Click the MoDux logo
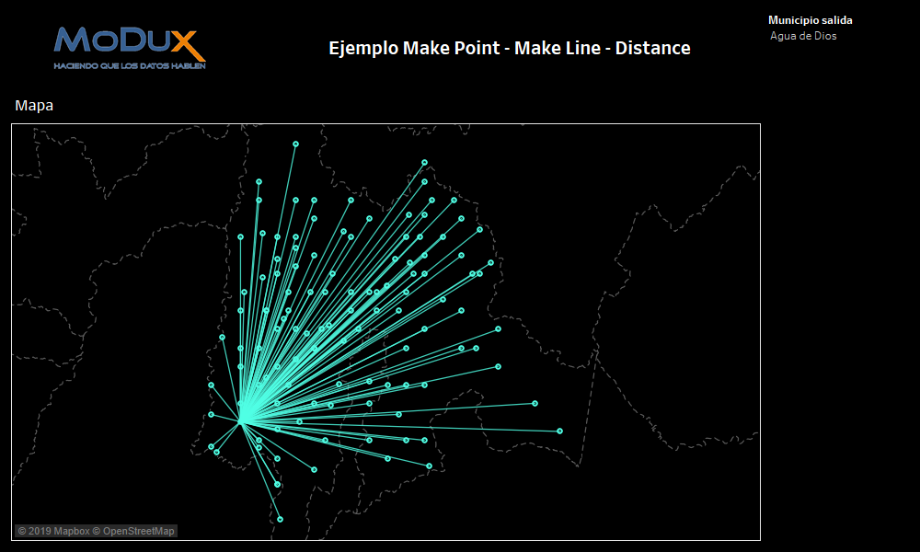 (129, 46)
